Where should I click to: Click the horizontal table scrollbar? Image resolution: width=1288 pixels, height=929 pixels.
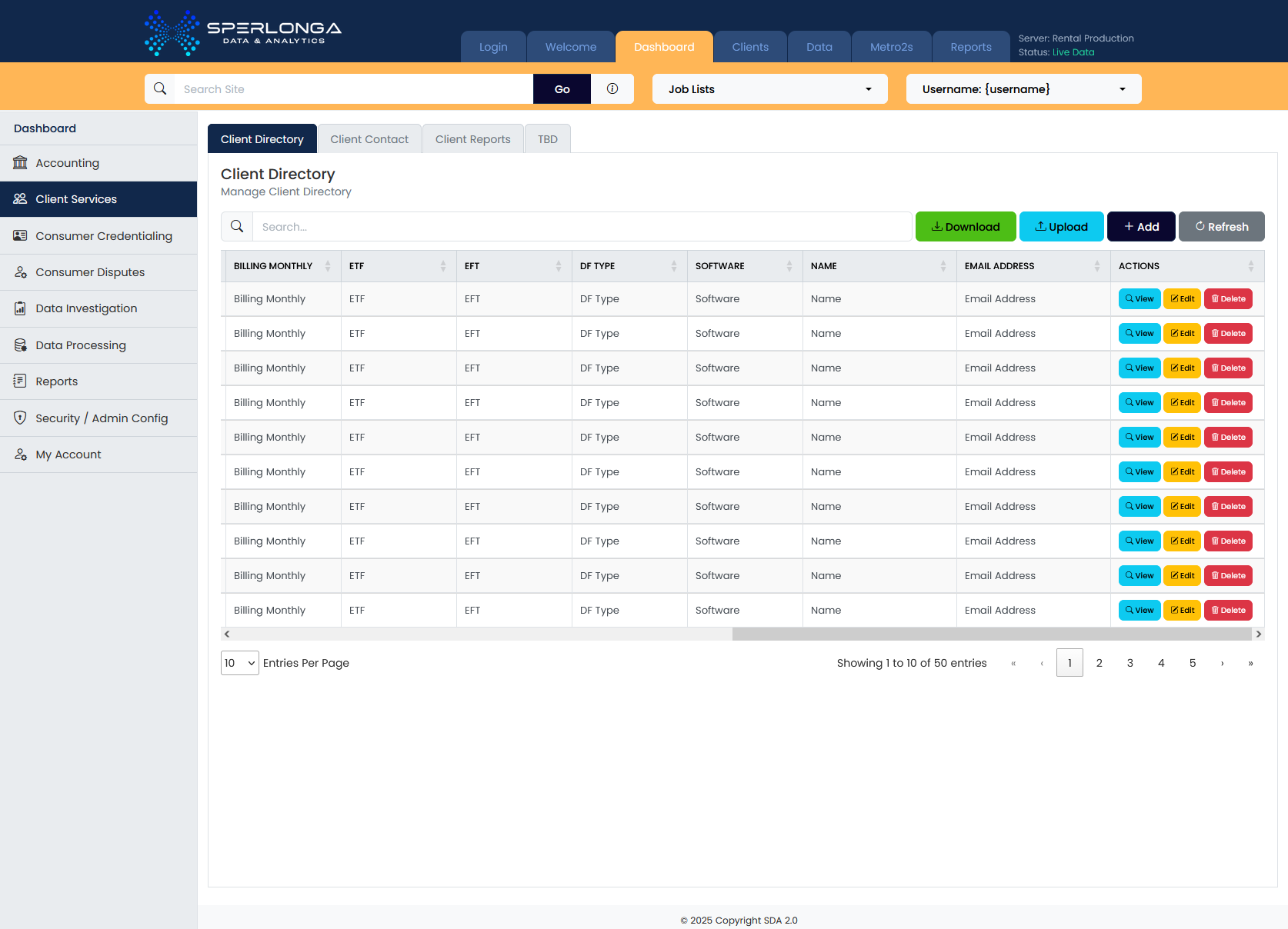pos(991,634)
